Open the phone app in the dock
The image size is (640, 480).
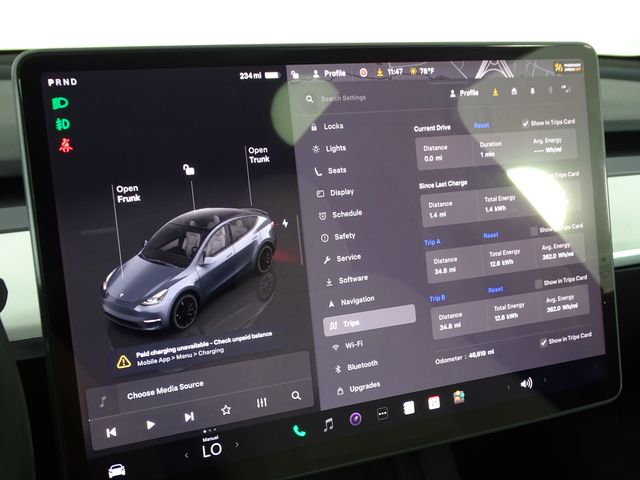[299, 431]
